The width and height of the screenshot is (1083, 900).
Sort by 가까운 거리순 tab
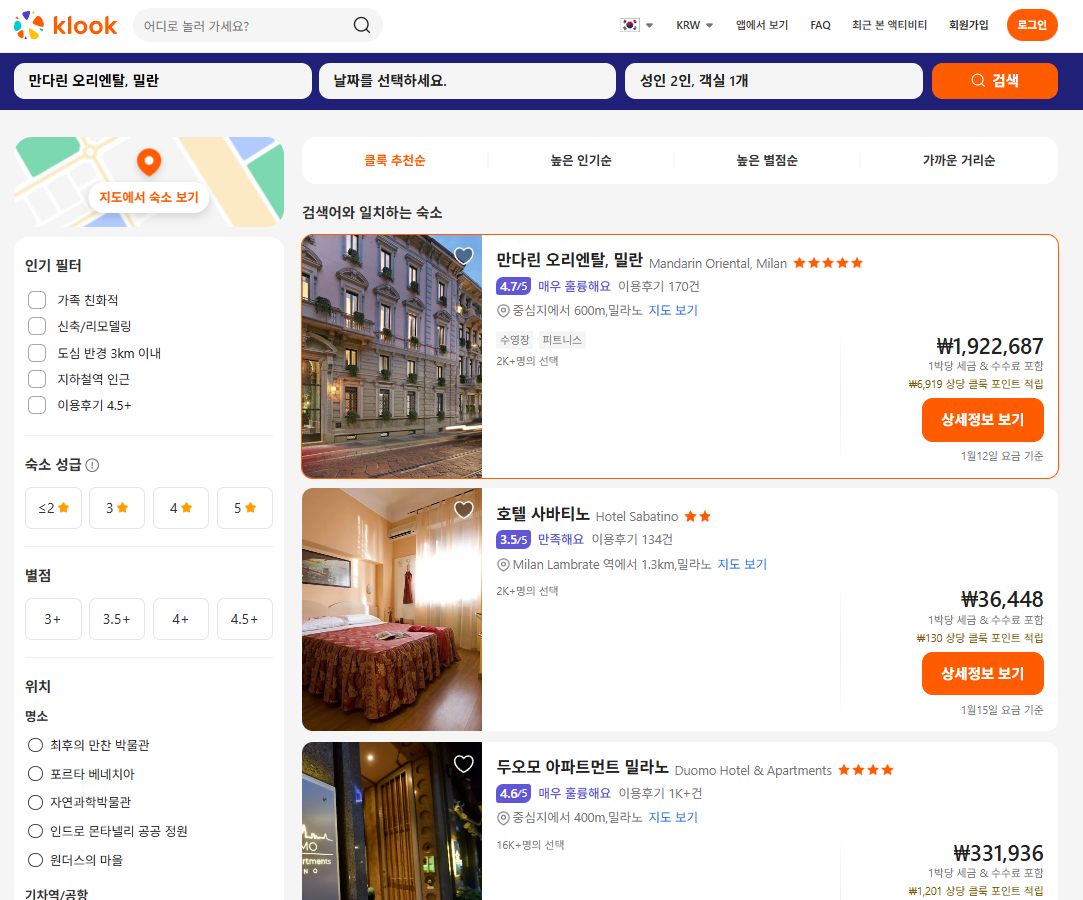(959, 160)
